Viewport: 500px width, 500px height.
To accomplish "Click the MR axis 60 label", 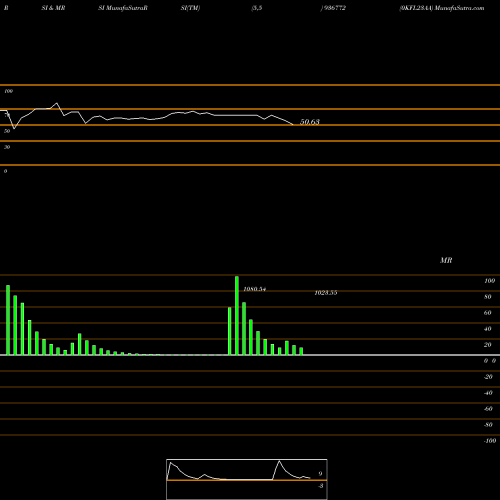I will point(487,313).
